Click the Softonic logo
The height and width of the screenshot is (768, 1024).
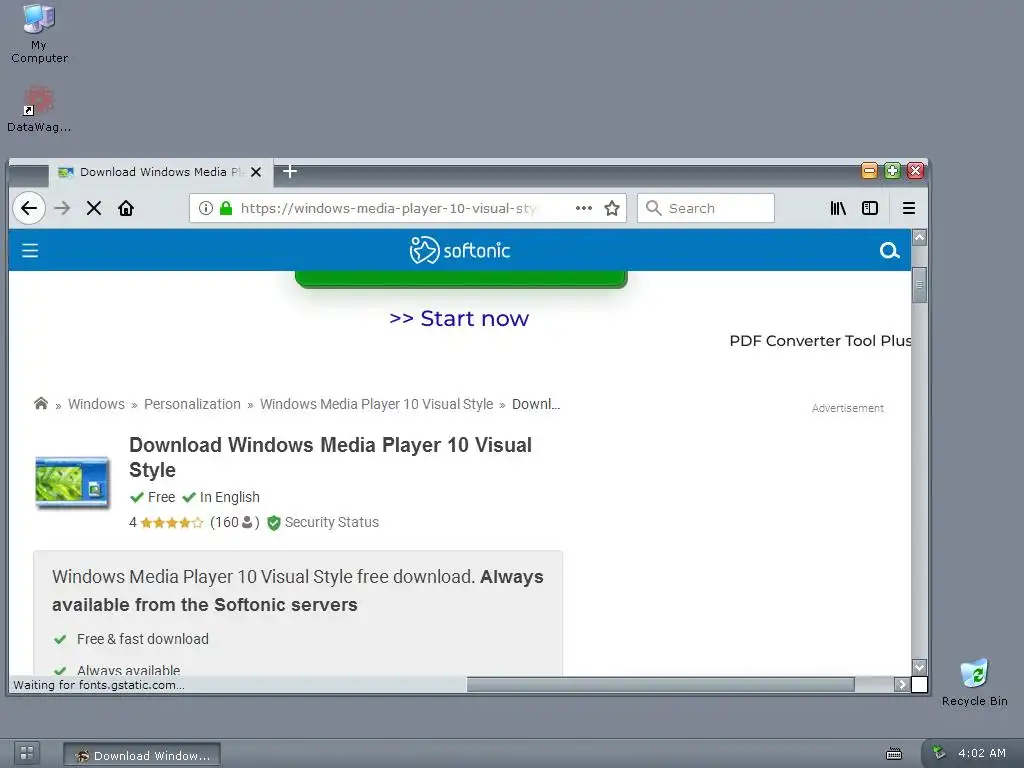[460, 250]
